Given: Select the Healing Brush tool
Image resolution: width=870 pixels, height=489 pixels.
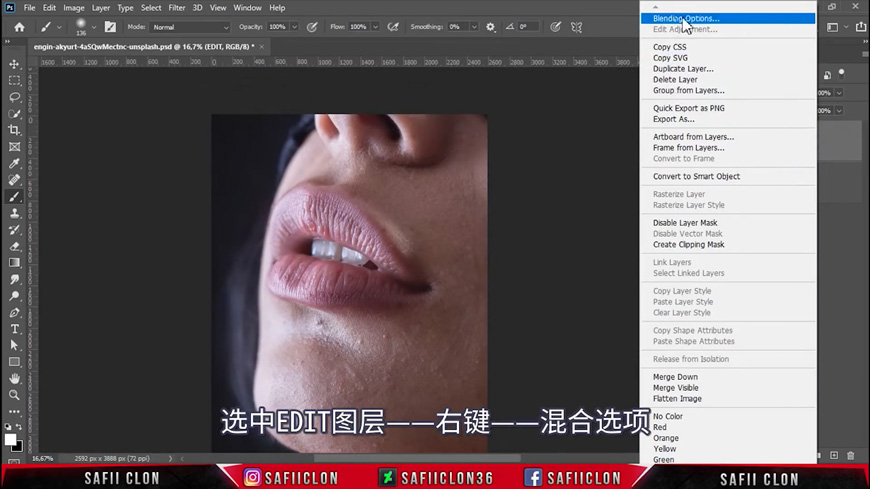Looking at the screenshot, I should click(x=14, y=180).
